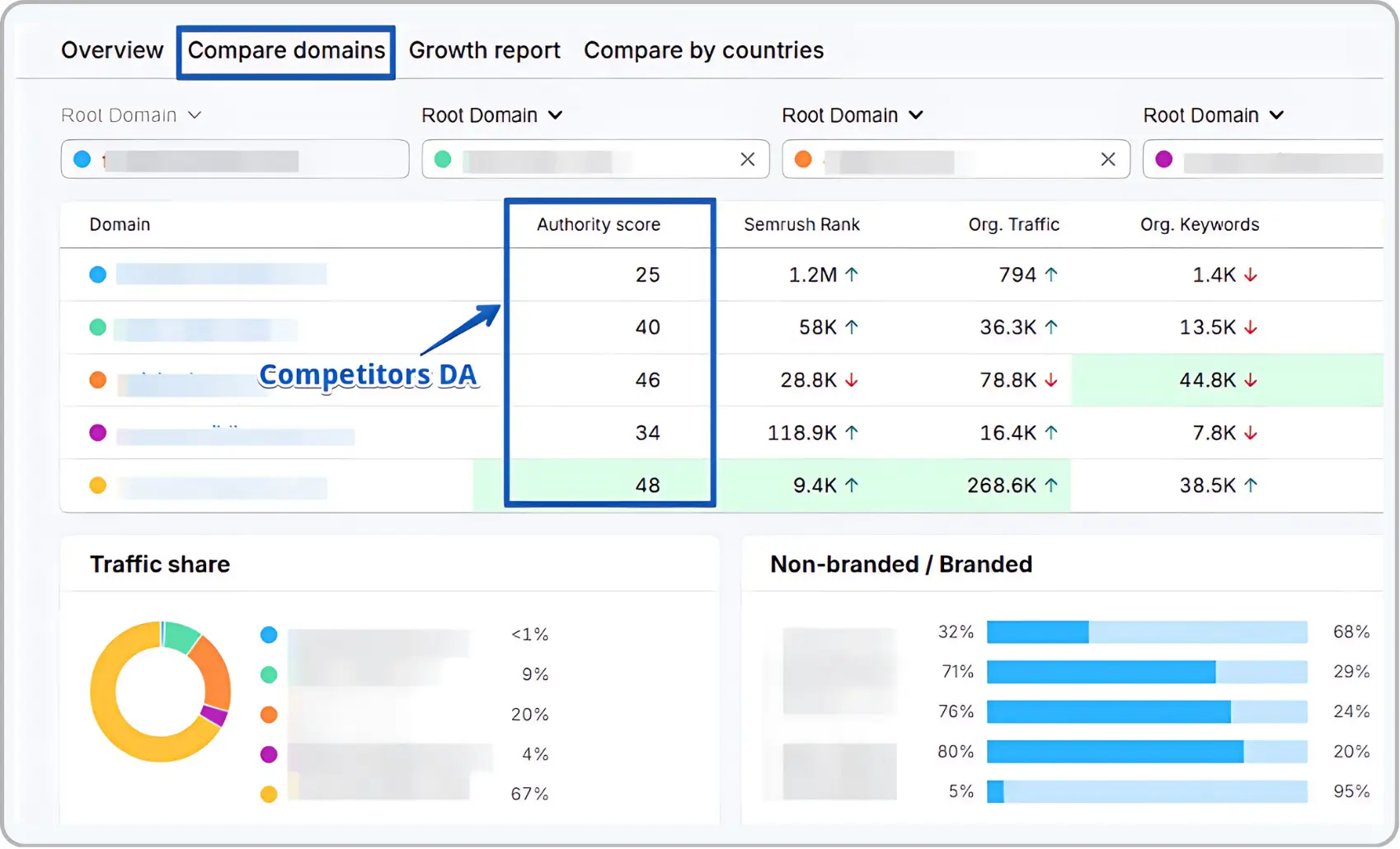Open the Compare by countries tab
The image size is (1400, 849).
coord(703,50)
